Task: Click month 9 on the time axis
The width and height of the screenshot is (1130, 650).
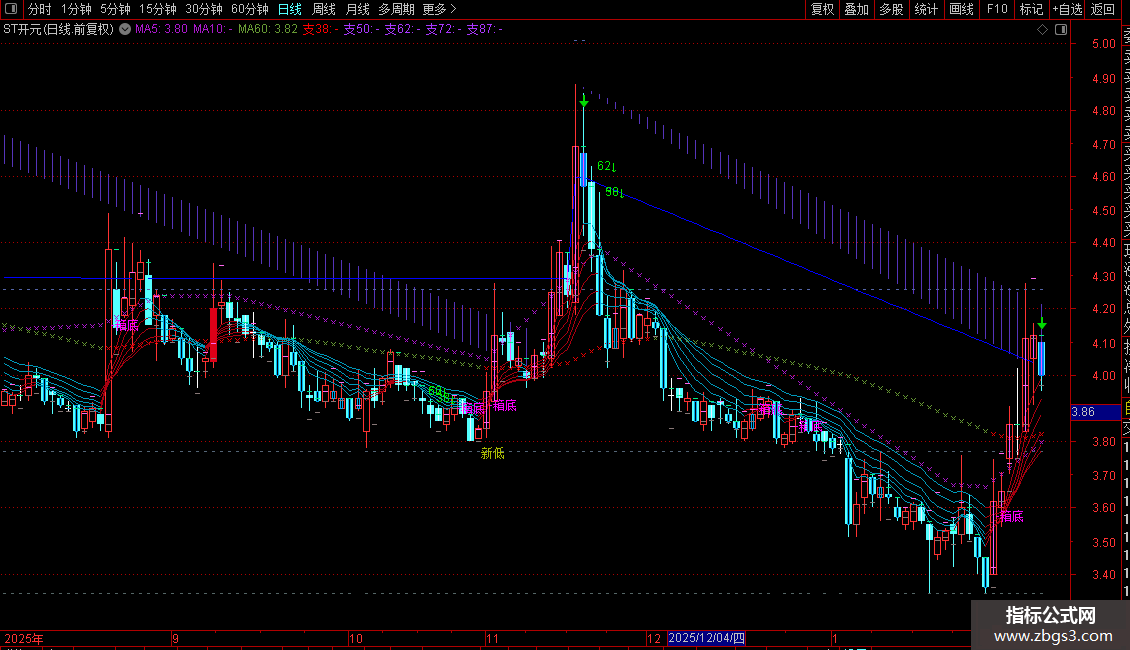Action: click(x=175, y=638)
